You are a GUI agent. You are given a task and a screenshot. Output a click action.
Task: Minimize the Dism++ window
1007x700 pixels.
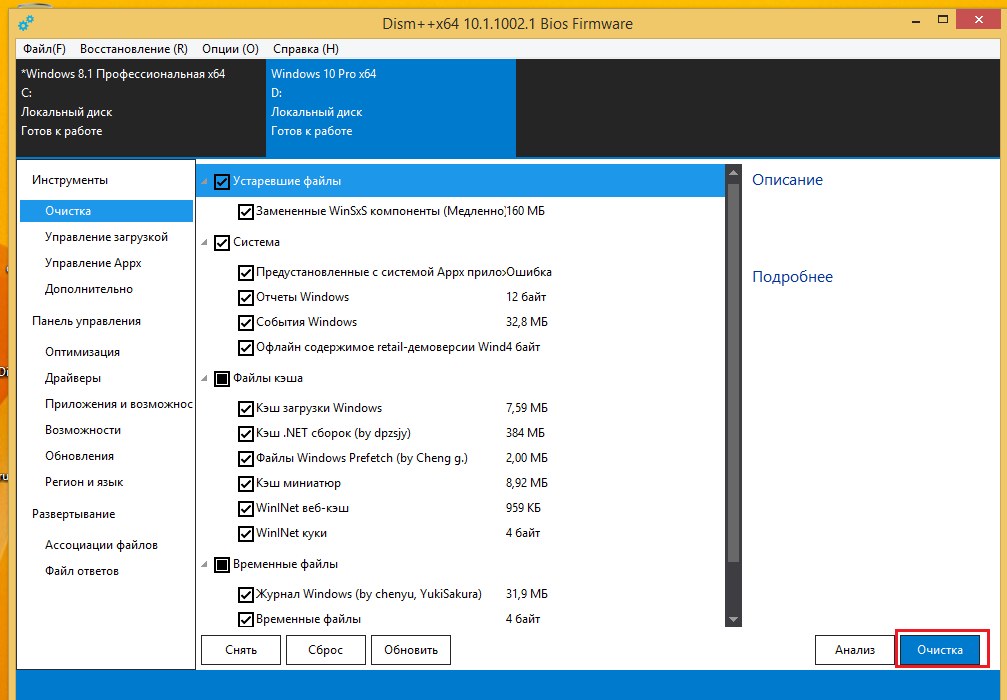pos(916,21)
